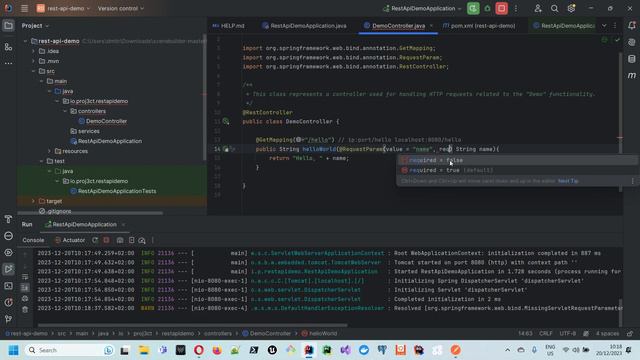Toggle read-only lock in status bar
Screen dimensions: 640x360
pos(630,333)
